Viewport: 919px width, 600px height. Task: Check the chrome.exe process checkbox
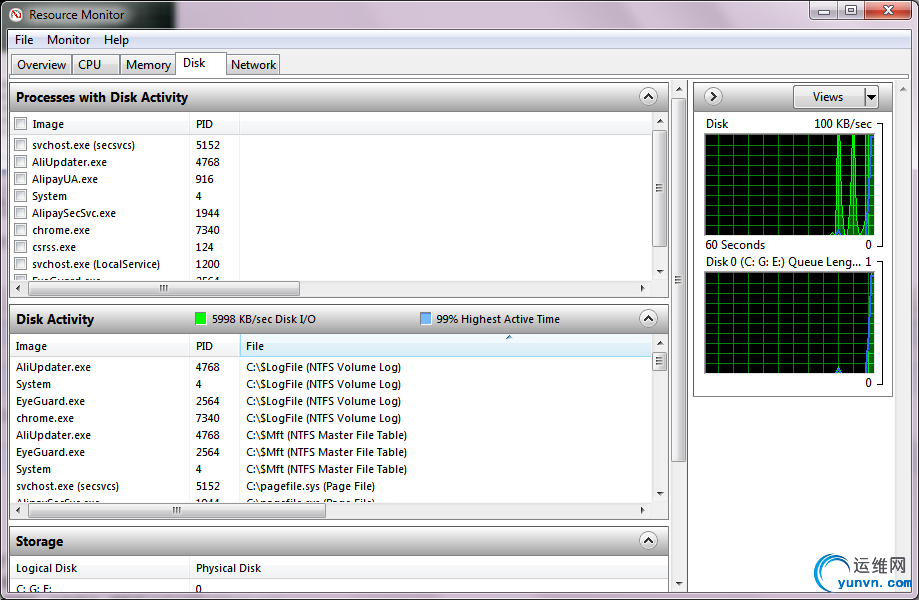click(21, 230)
